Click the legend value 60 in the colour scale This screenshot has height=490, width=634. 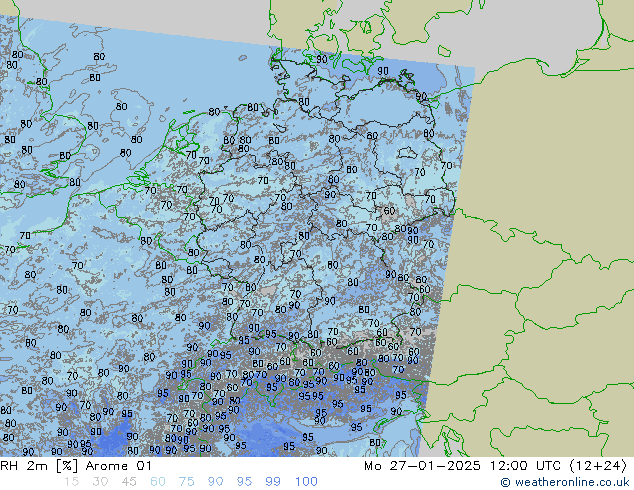(x=158, y=482)
